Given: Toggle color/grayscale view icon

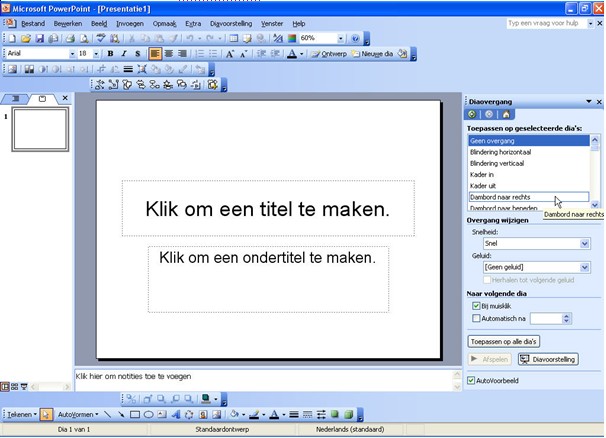Looking at the screenshot, I should pyautogui.click(x=292, y=38).
